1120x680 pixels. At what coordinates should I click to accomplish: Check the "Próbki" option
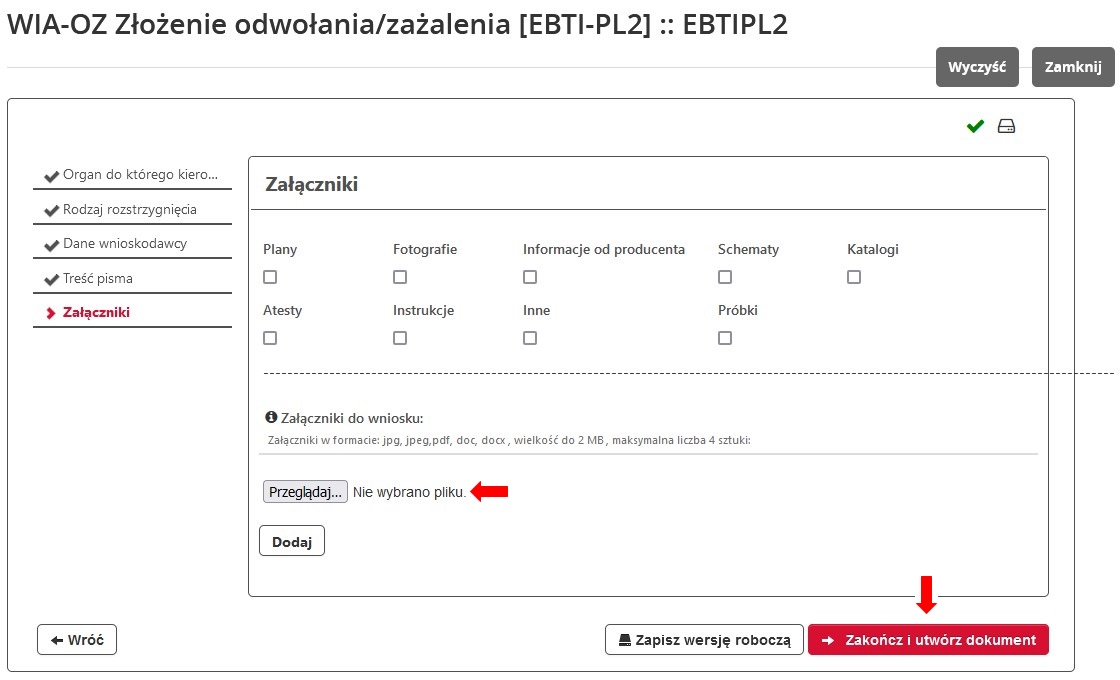pos(724,337)
